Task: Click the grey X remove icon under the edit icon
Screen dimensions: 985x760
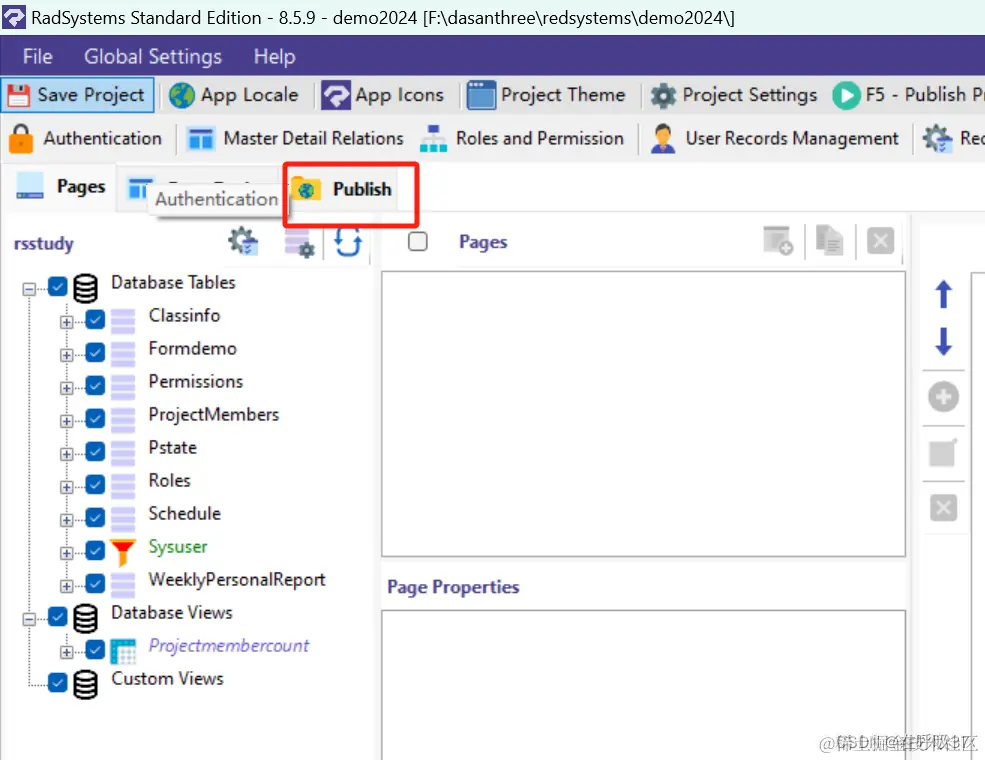Action: (943, 508)
